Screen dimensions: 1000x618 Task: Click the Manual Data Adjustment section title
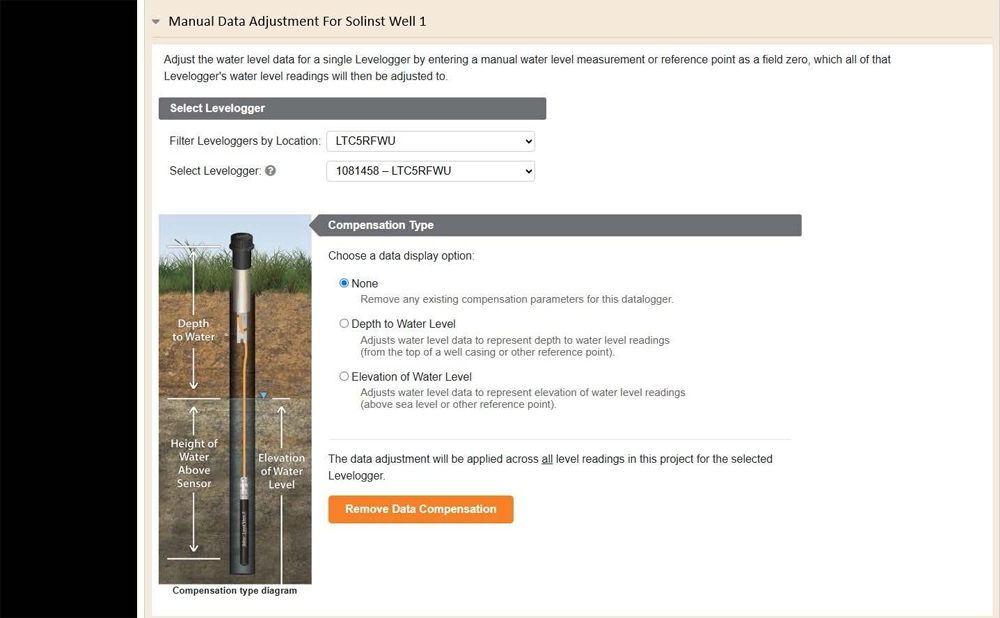pos(297,21)
